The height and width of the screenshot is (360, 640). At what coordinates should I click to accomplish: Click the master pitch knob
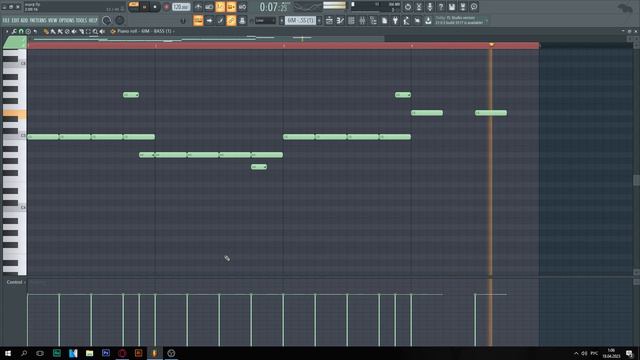(x=120, y=20)
